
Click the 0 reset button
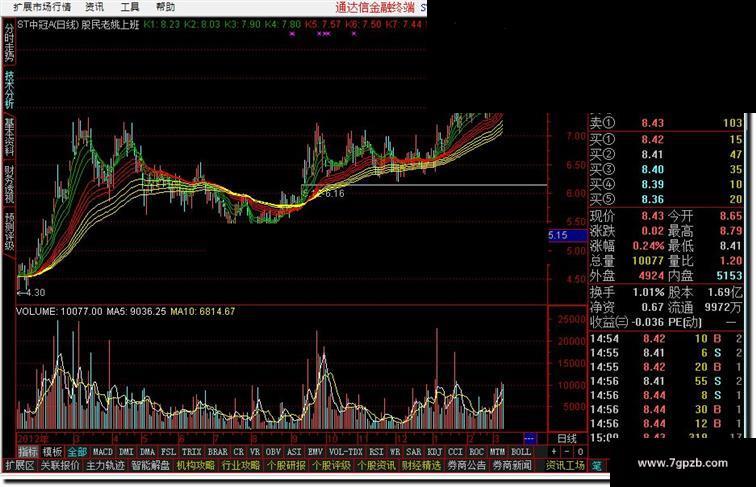tap(580, 452)
